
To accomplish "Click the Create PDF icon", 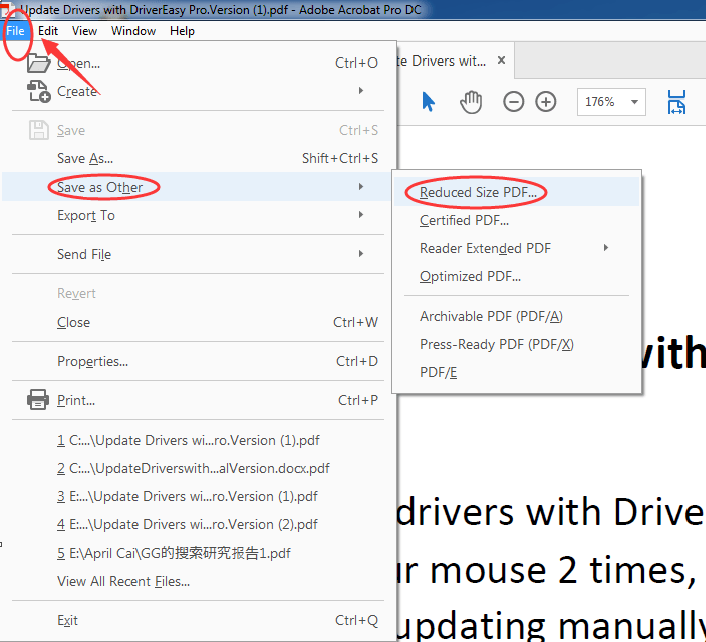I will click(x=38, y=91).
